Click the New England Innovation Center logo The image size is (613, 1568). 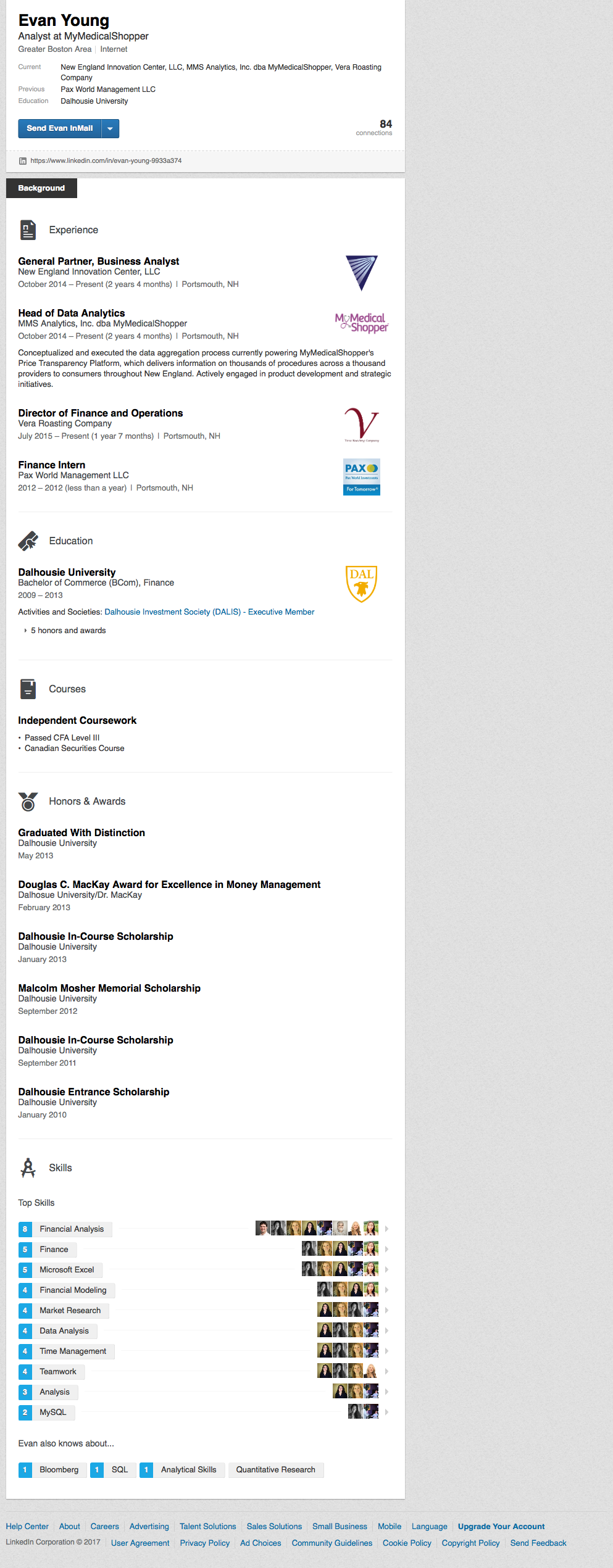(362, 273)
